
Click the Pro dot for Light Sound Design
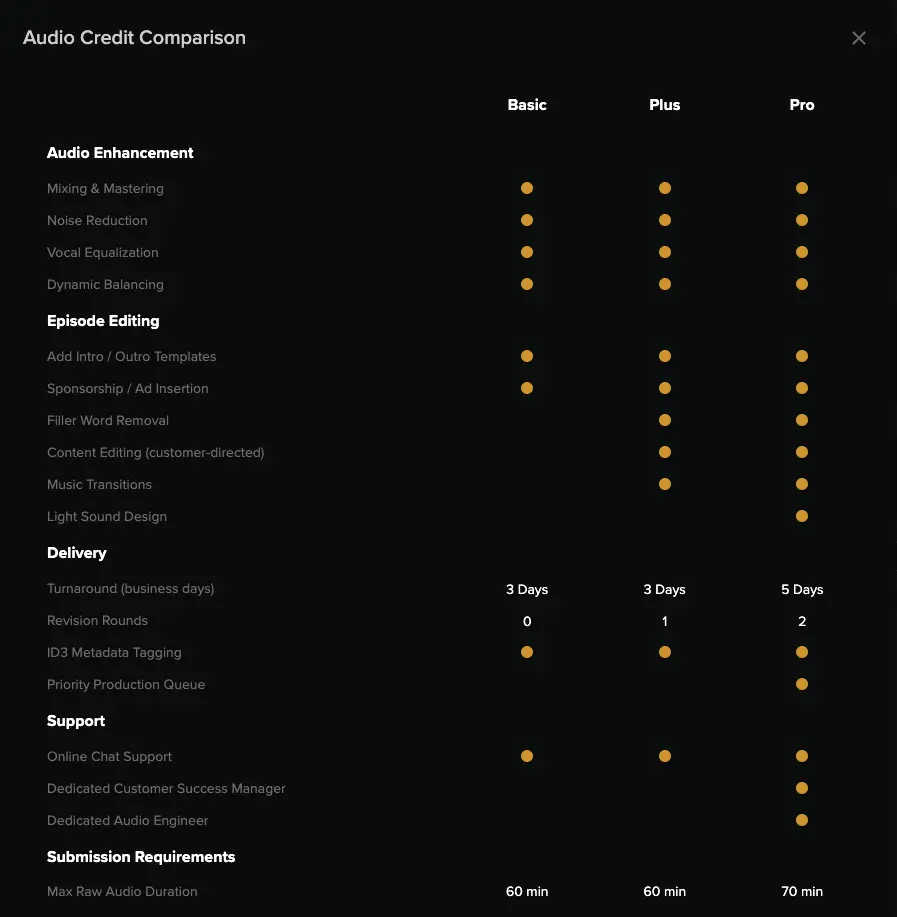(802, 516)
